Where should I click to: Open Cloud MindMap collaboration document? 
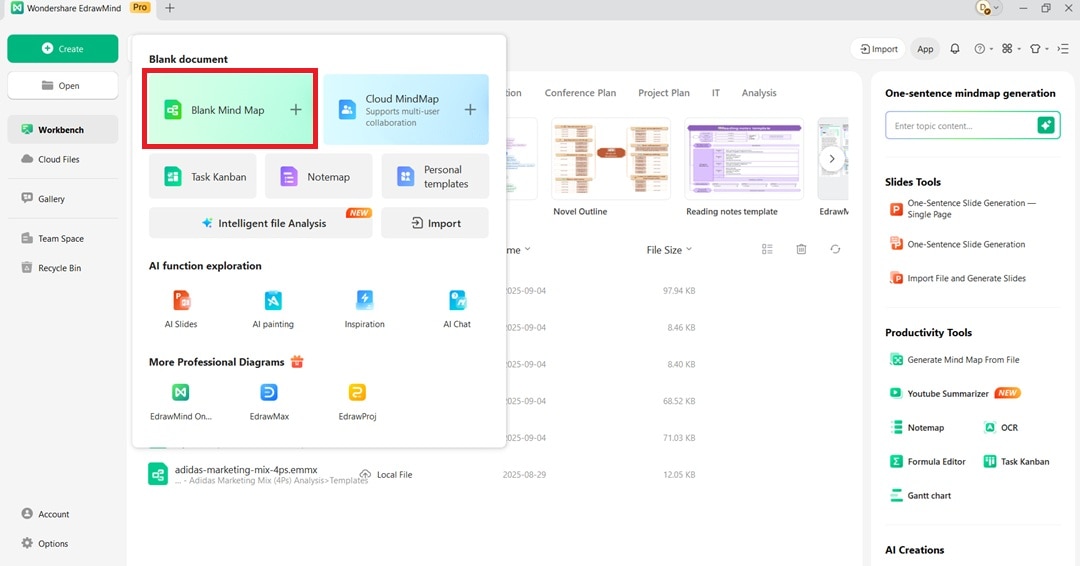coord(406,109)
